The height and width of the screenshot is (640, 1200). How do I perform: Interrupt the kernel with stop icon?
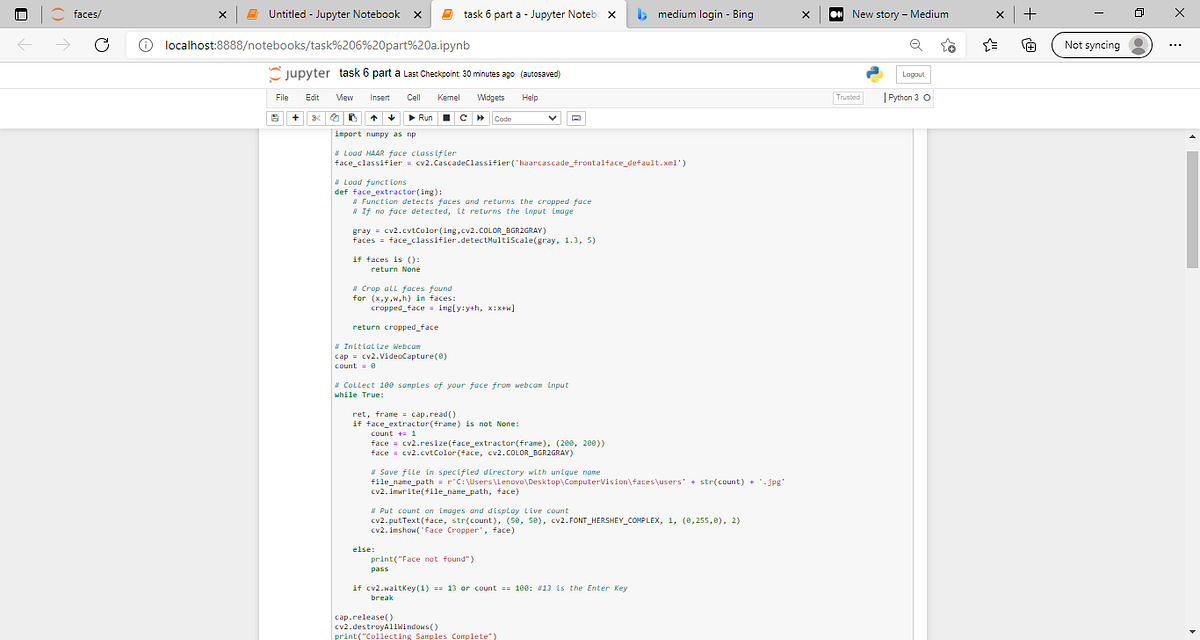[447, 118]
